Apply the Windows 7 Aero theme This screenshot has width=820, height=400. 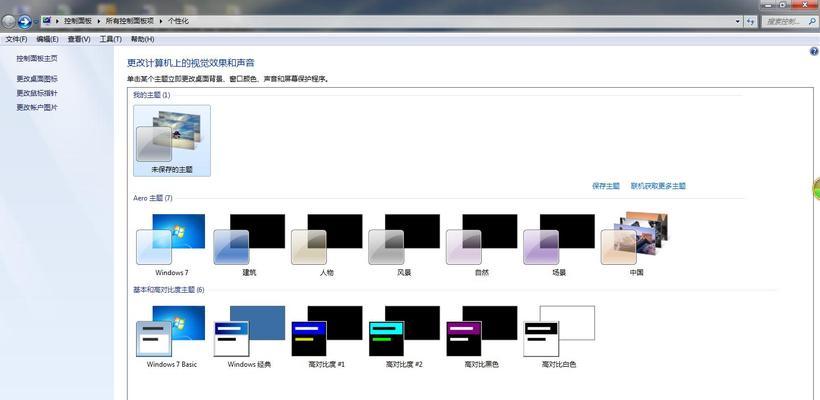[172, 245]
